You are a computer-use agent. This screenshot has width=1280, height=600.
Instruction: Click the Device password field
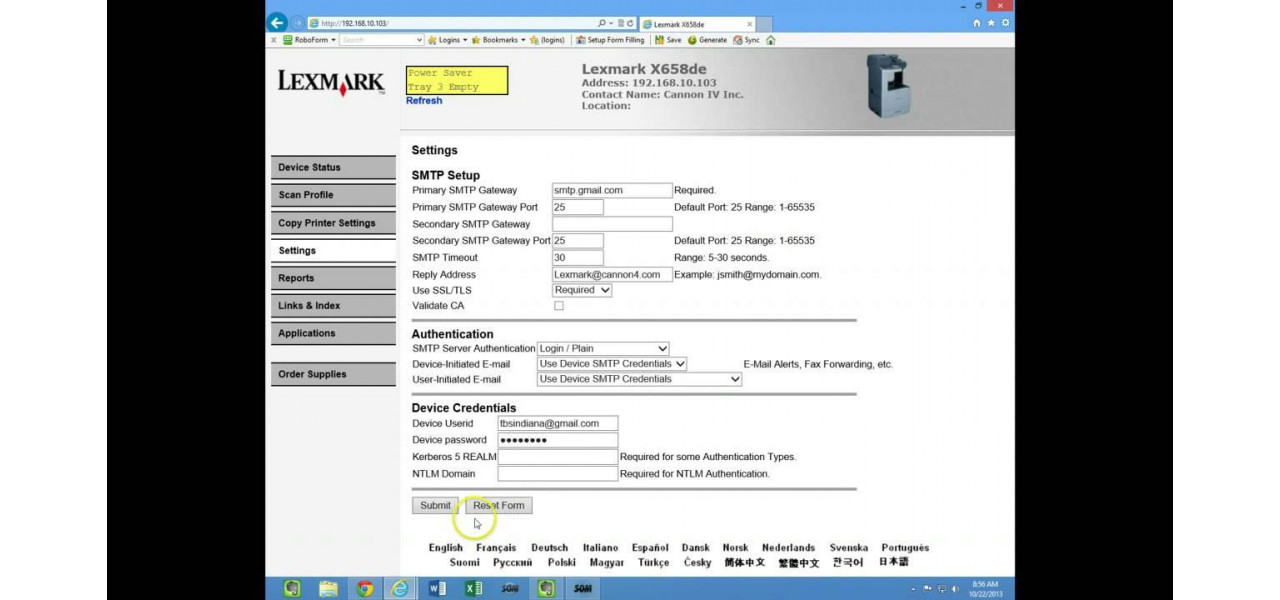point(558,440)
